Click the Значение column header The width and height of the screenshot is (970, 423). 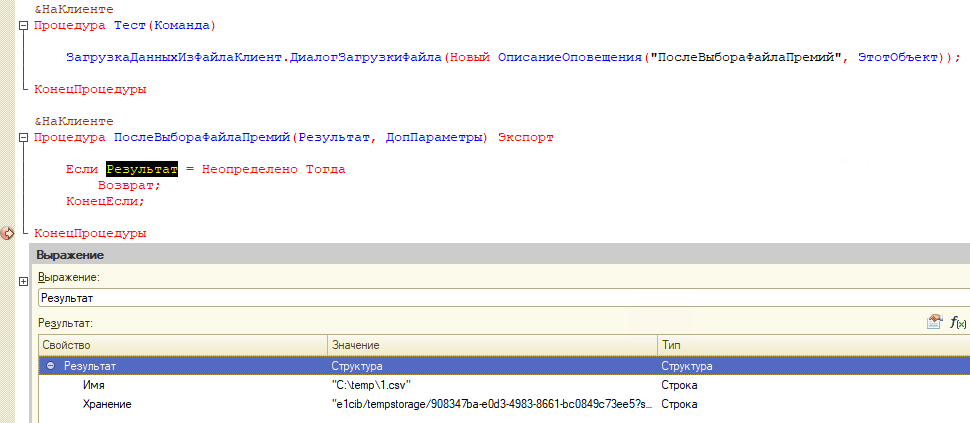click(x=490, y=345)
